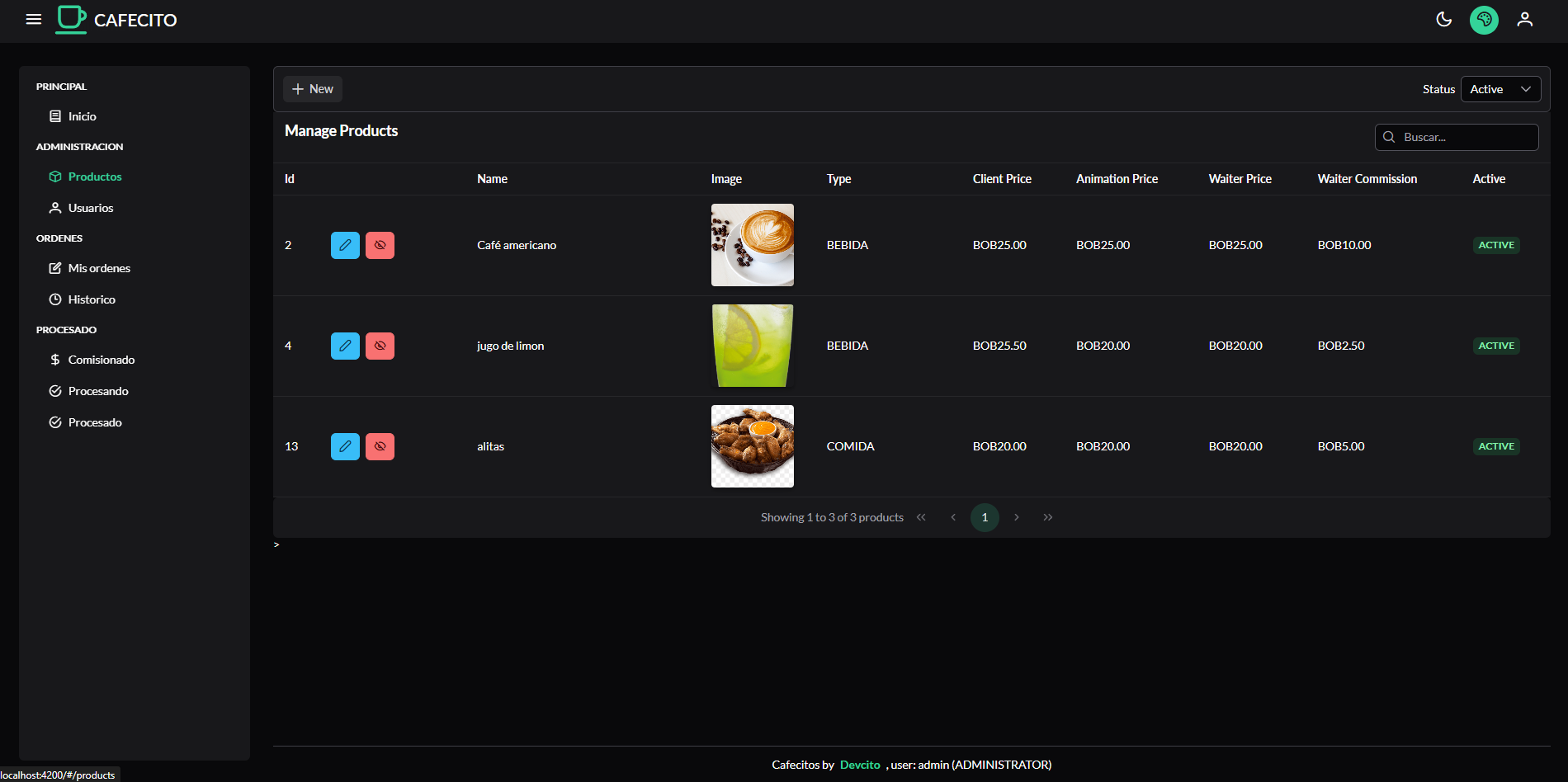Deactivate the alitas product
Image resolution: width=1568 pixels, height=782 pixels.
tap(380, 446)
